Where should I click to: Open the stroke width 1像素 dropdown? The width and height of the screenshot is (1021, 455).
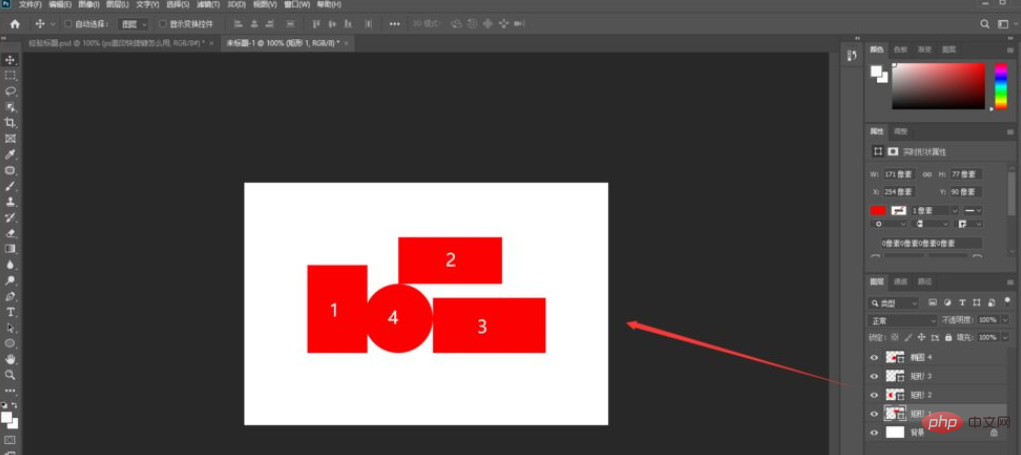[955, 211]
